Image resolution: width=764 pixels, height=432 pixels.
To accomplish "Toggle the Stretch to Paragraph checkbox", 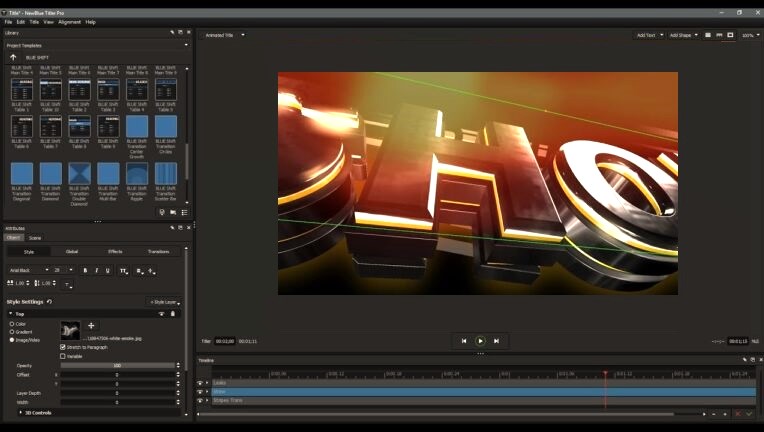I will click(63, 347).
